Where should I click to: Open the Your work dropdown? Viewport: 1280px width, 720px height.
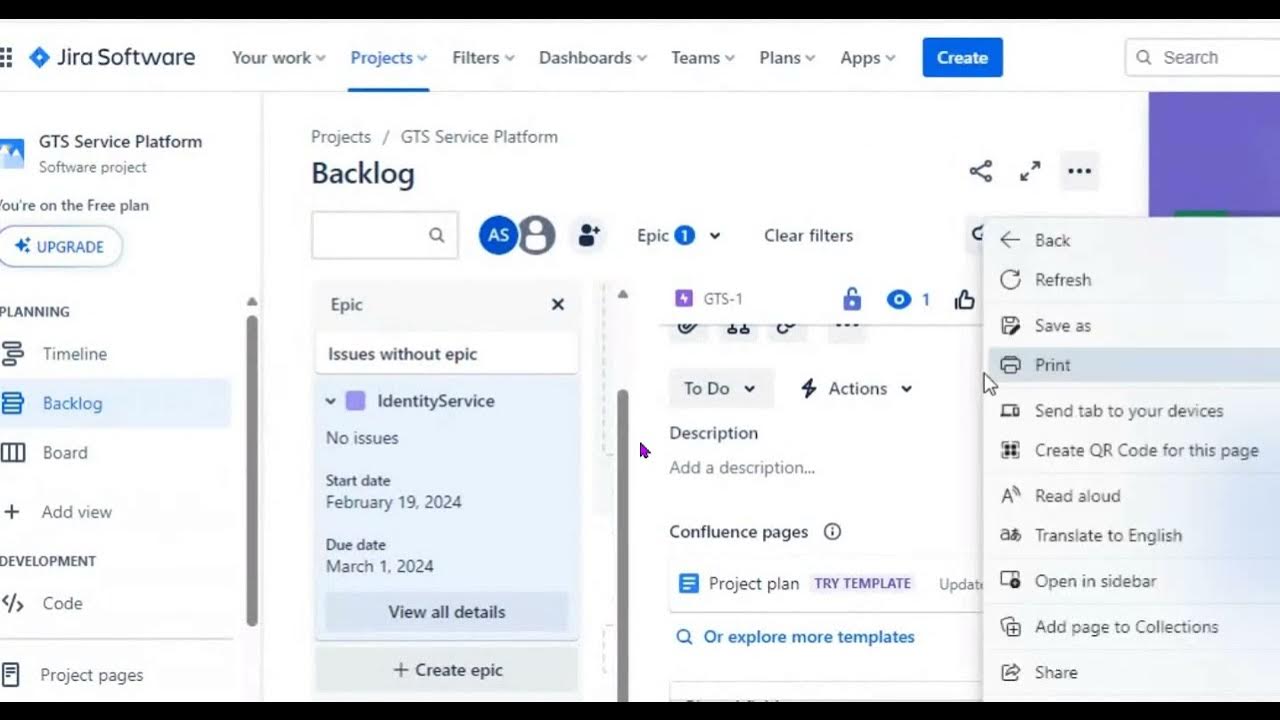click(x=279, y=57)
